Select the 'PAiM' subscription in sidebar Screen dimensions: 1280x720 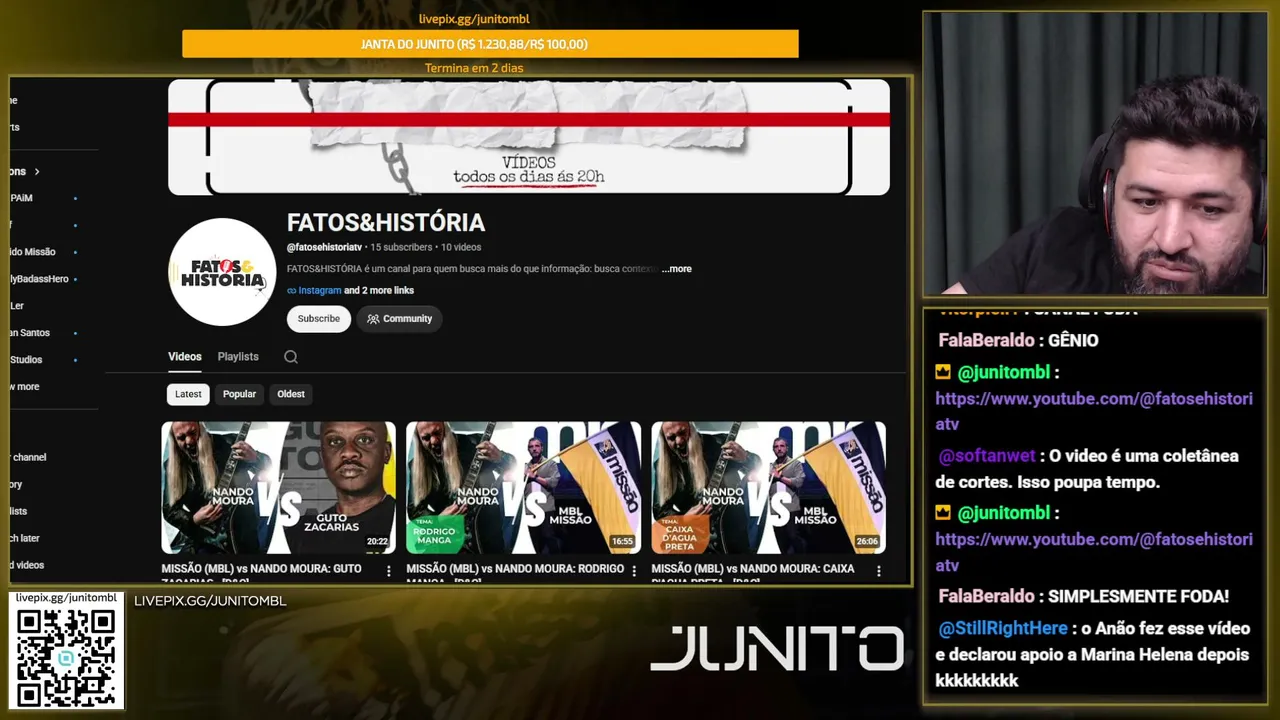tap(21, 198)
